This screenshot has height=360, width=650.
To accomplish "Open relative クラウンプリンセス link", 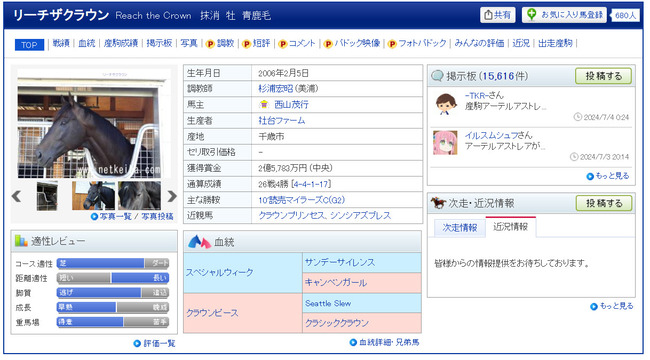I will tap(290, 216).
